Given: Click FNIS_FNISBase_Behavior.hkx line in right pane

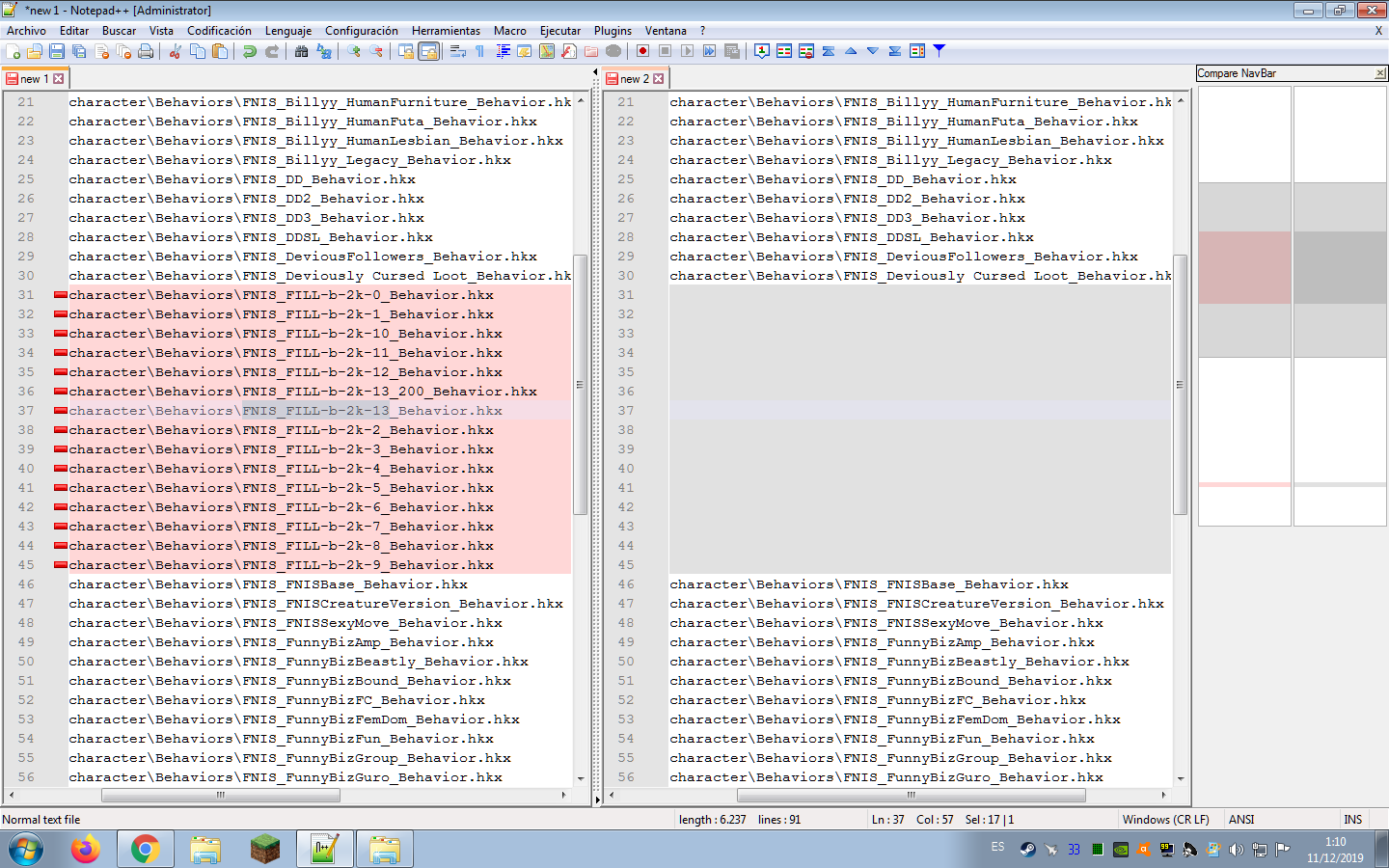Looking at the screenshot, I should (920, 584).
